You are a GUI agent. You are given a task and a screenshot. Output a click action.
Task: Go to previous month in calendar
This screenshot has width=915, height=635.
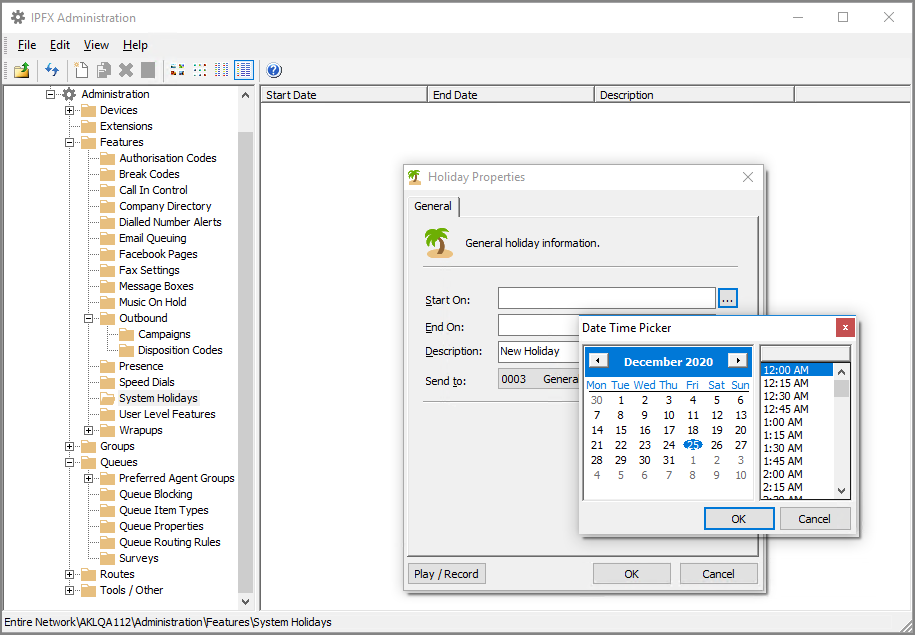[x=598, y=361]
